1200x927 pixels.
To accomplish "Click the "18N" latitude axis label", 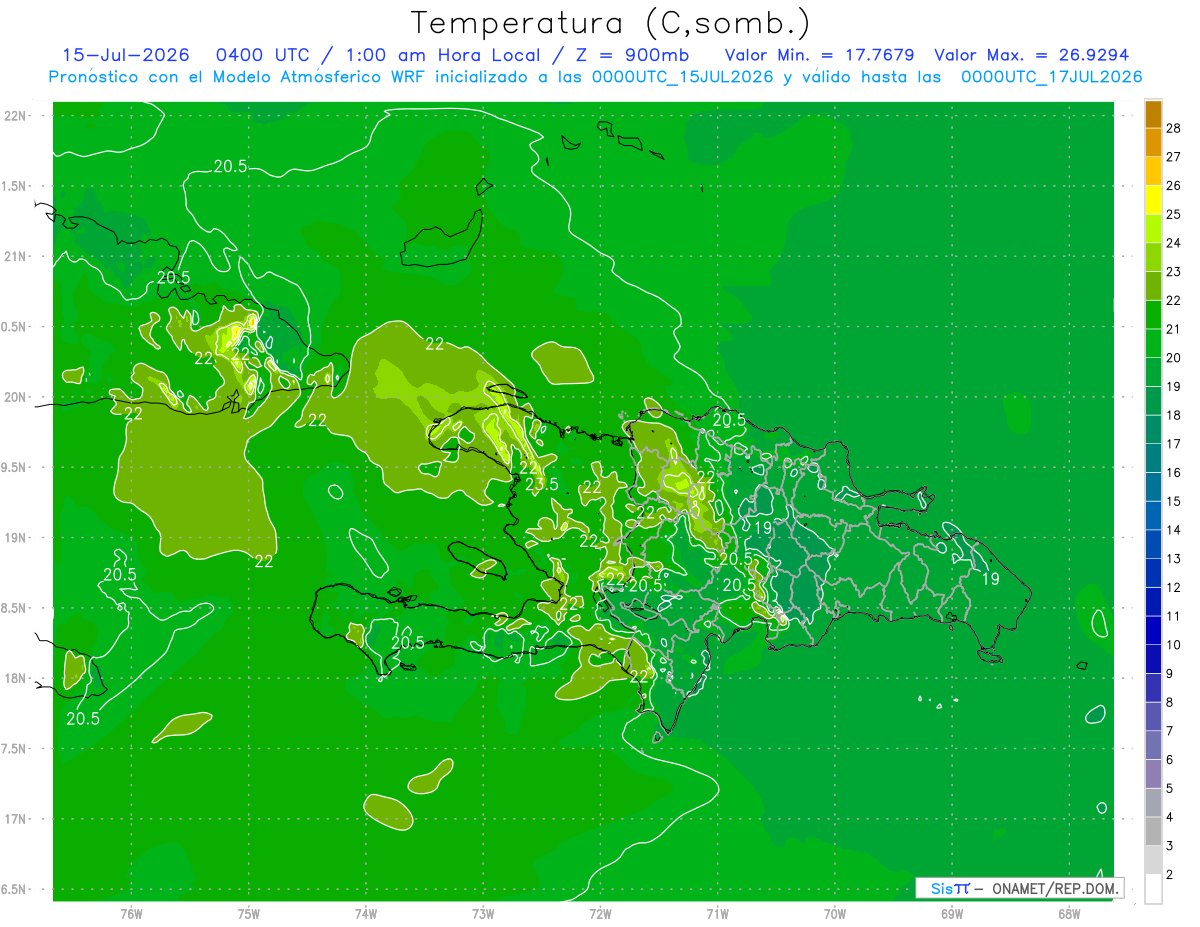I will click(x=15, y=679).
